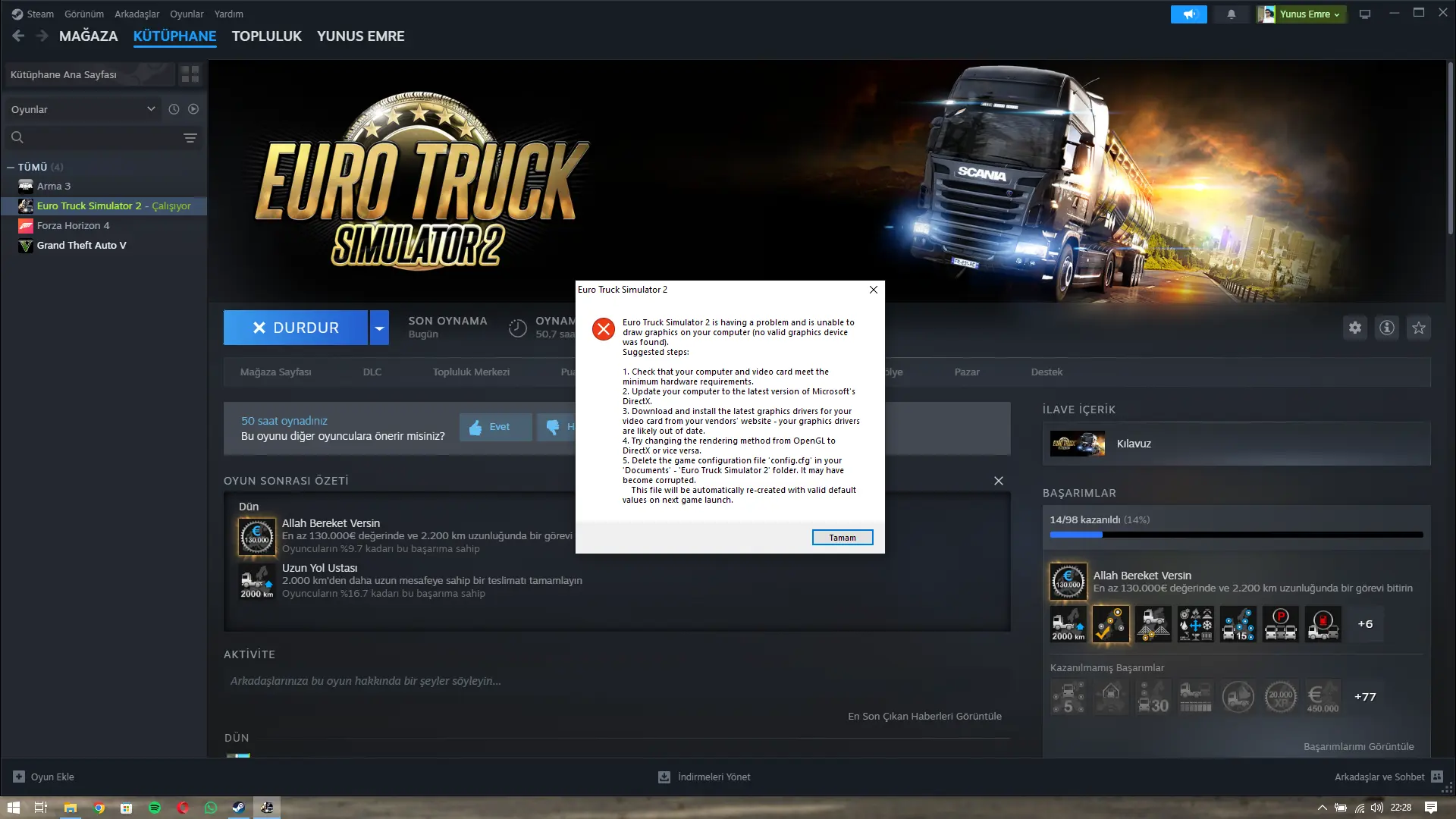Viewport: 1456px width, 819px height.
Task: Collapse the TÜMÜ games tree
Action: 11,167
